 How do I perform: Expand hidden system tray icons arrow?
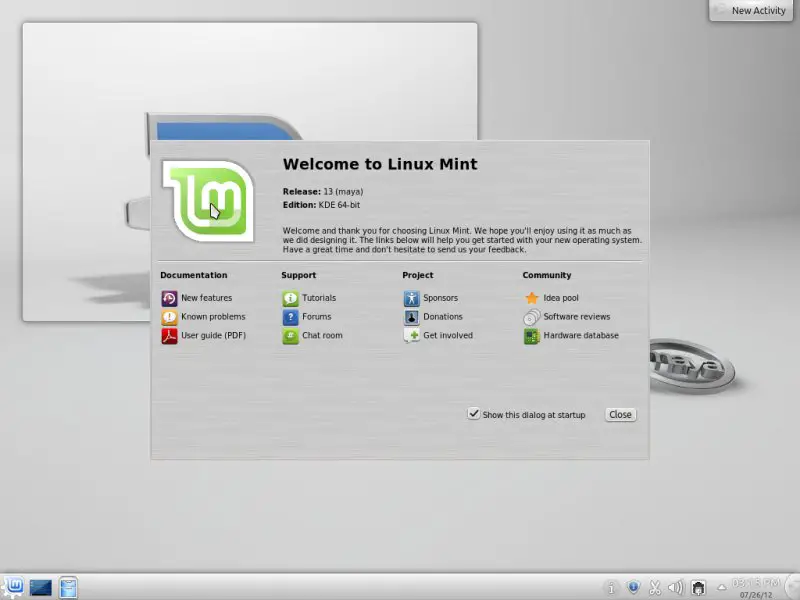tap(721, 588)
